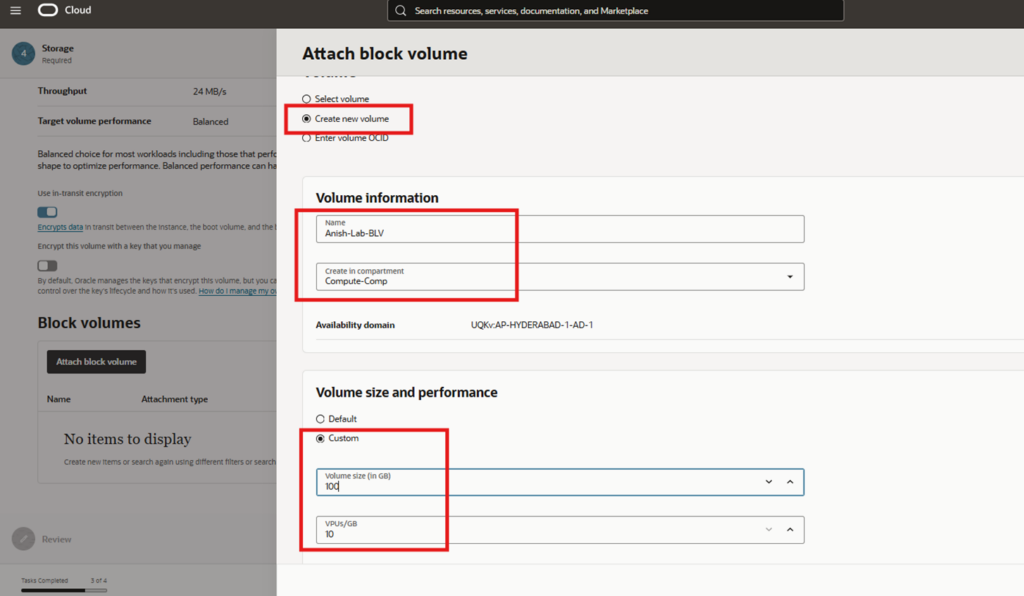Screen dimensions: 1024x596
Task: Increase VPUs/GB with up arrow
Action: (x=789, y=530)
